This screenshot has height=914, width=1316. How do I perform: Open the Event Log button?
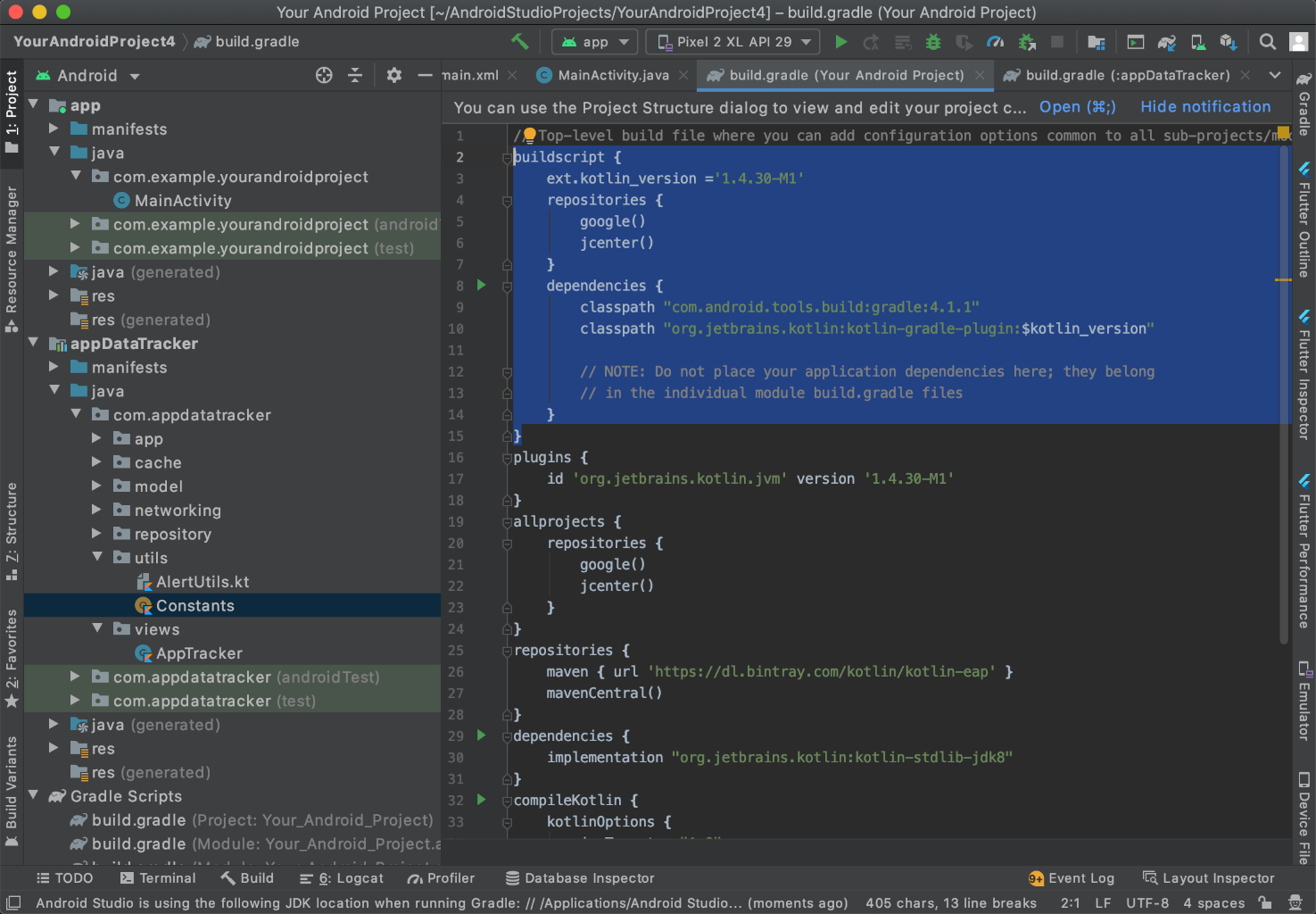coord(1072,878)
